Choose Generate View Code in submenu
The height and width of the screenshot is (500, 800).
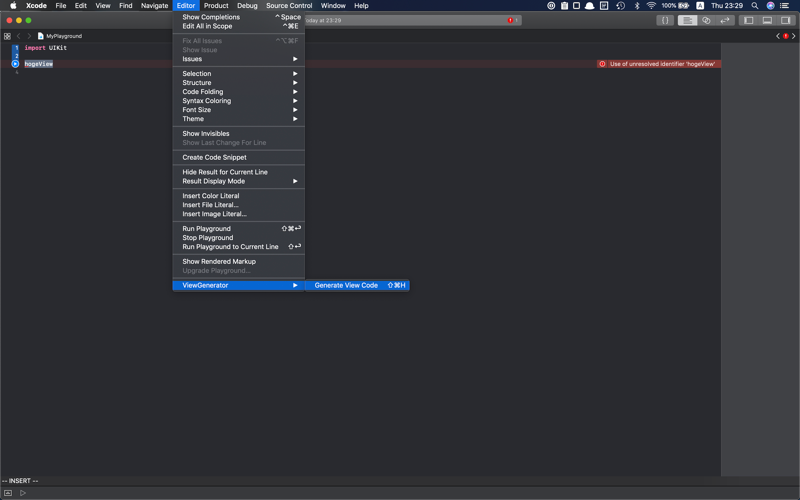(357, 285)
